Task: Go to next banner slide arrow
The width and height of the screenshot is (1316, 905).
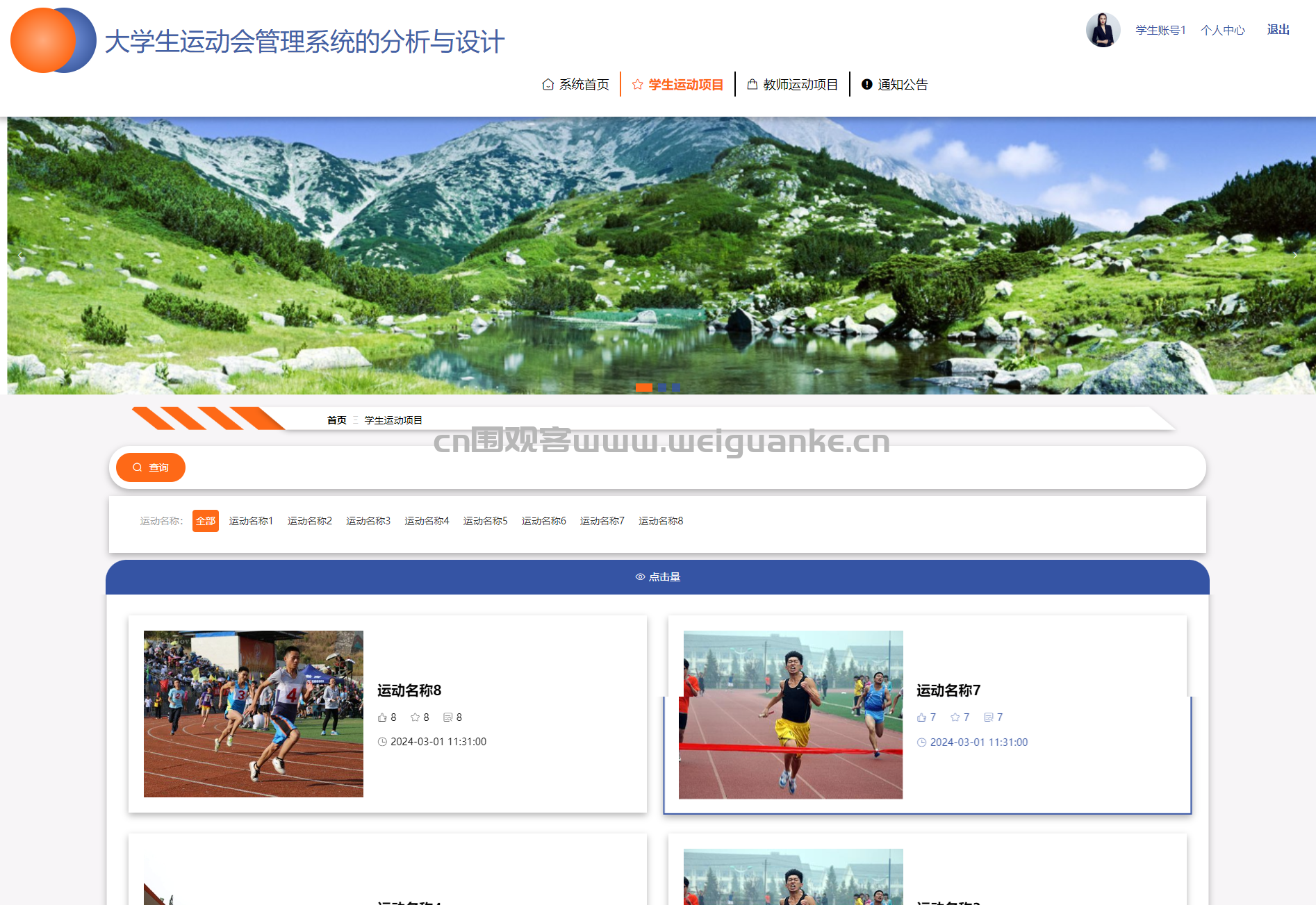Action: (1295, 255)
